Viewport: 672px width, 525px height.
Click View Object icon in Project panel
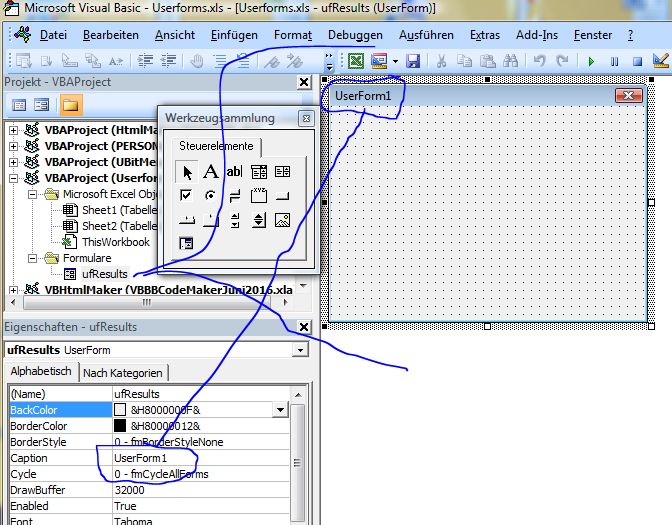point(42,105)
